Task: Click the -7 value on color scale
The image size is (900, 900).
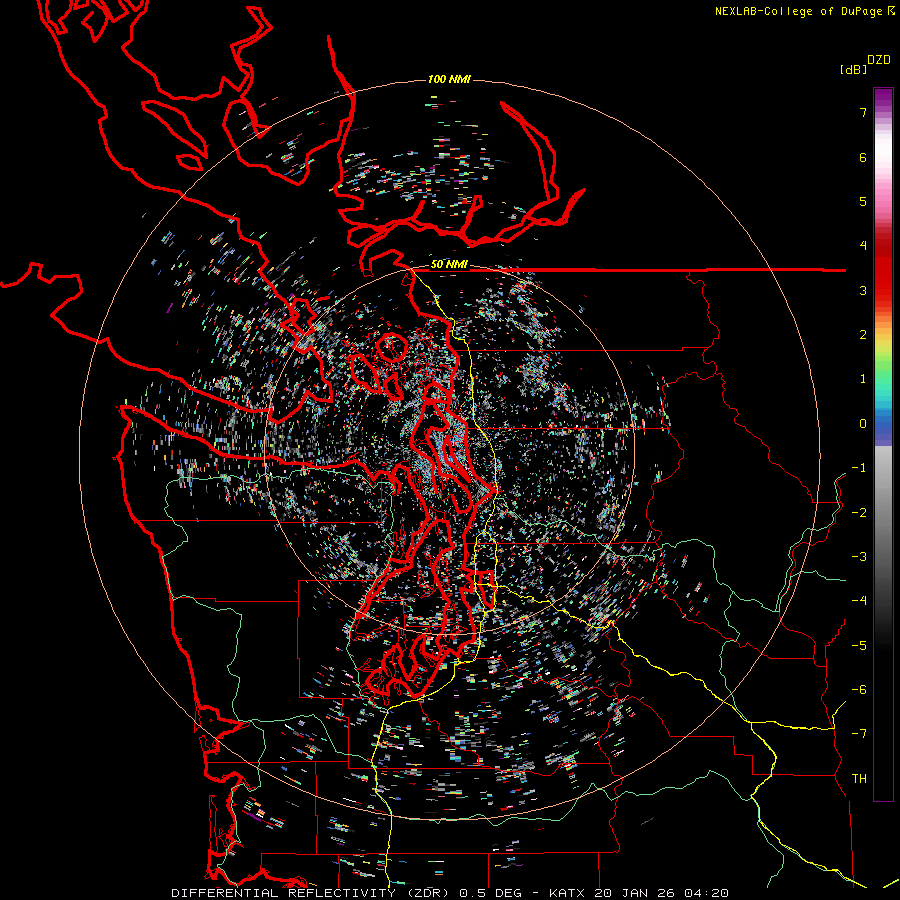Action: coord(859,734)
